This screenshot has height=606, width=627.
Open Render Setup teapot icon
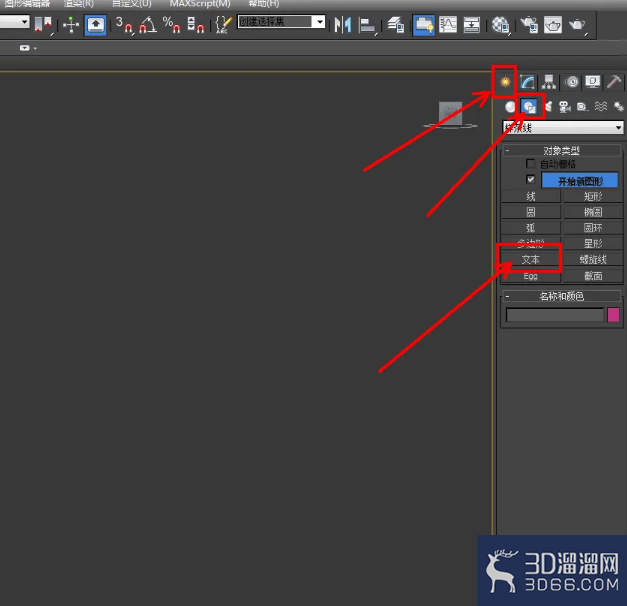[x=529, y=25]
